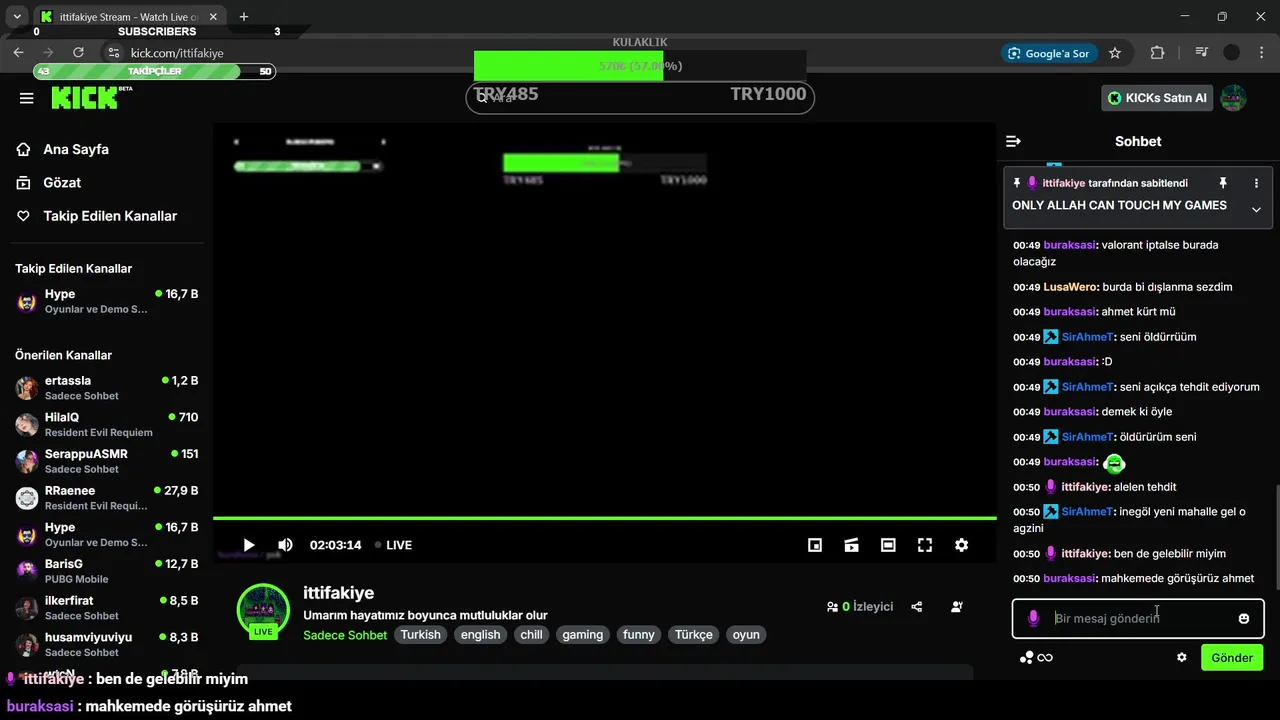Click the green video progress bar
Viewport: 1280px width, 720px height.
pyautogui.click(x=605, y=518)
